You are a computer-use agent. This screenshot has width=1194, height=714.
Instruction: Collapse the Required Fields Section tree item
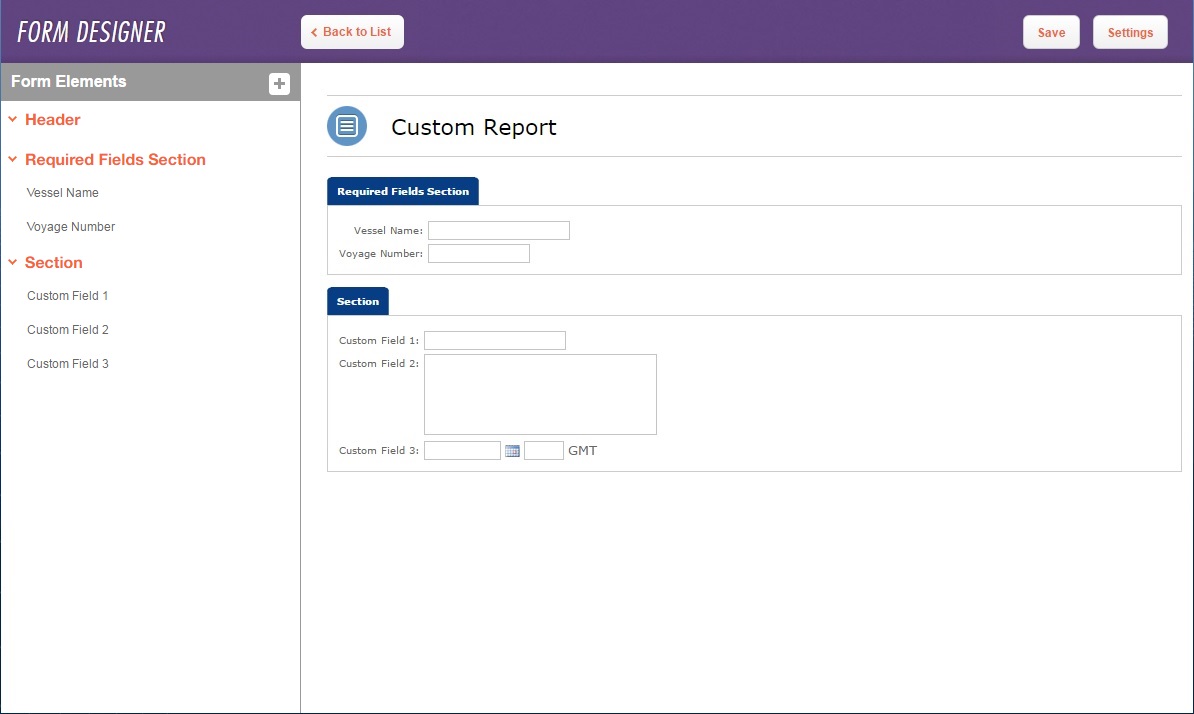[11, 159]
